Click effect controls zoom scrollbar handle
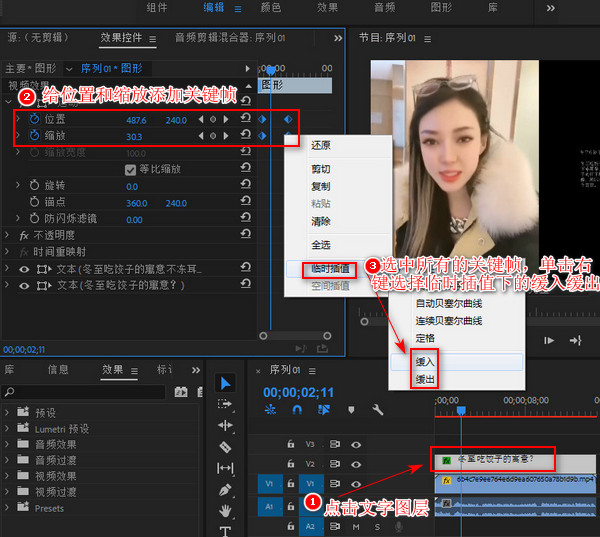This screenshot has height=537, width=600. pyautogui.click(x=295, y=336)
